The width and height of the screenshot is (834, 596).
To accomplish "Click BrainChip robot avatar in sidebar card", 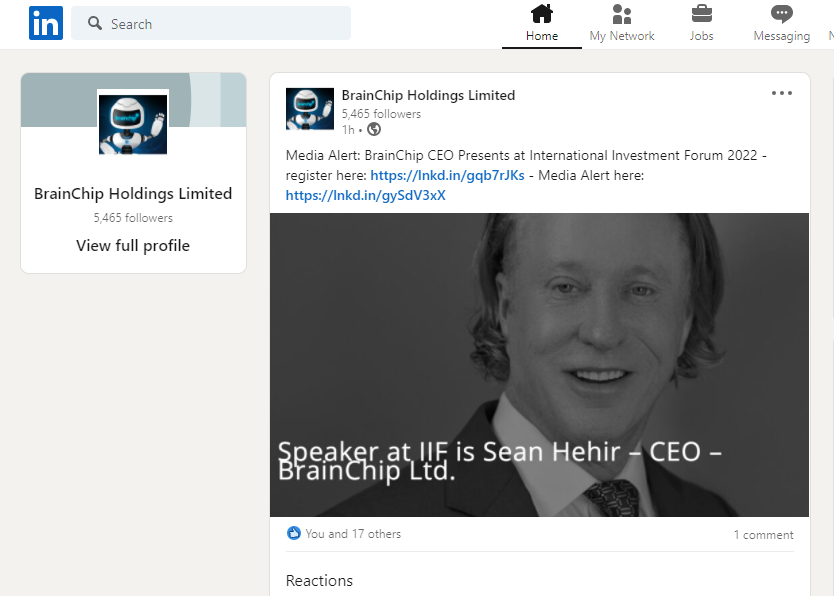I will pyautogui.click(x=133, y=124).
